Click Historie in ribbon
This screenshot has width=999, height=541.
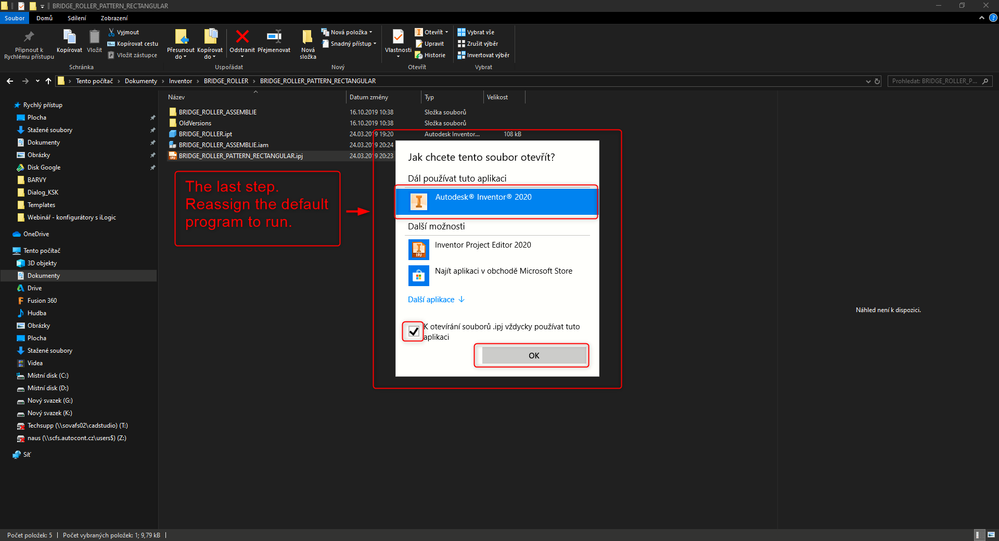[x=430, y=55]
